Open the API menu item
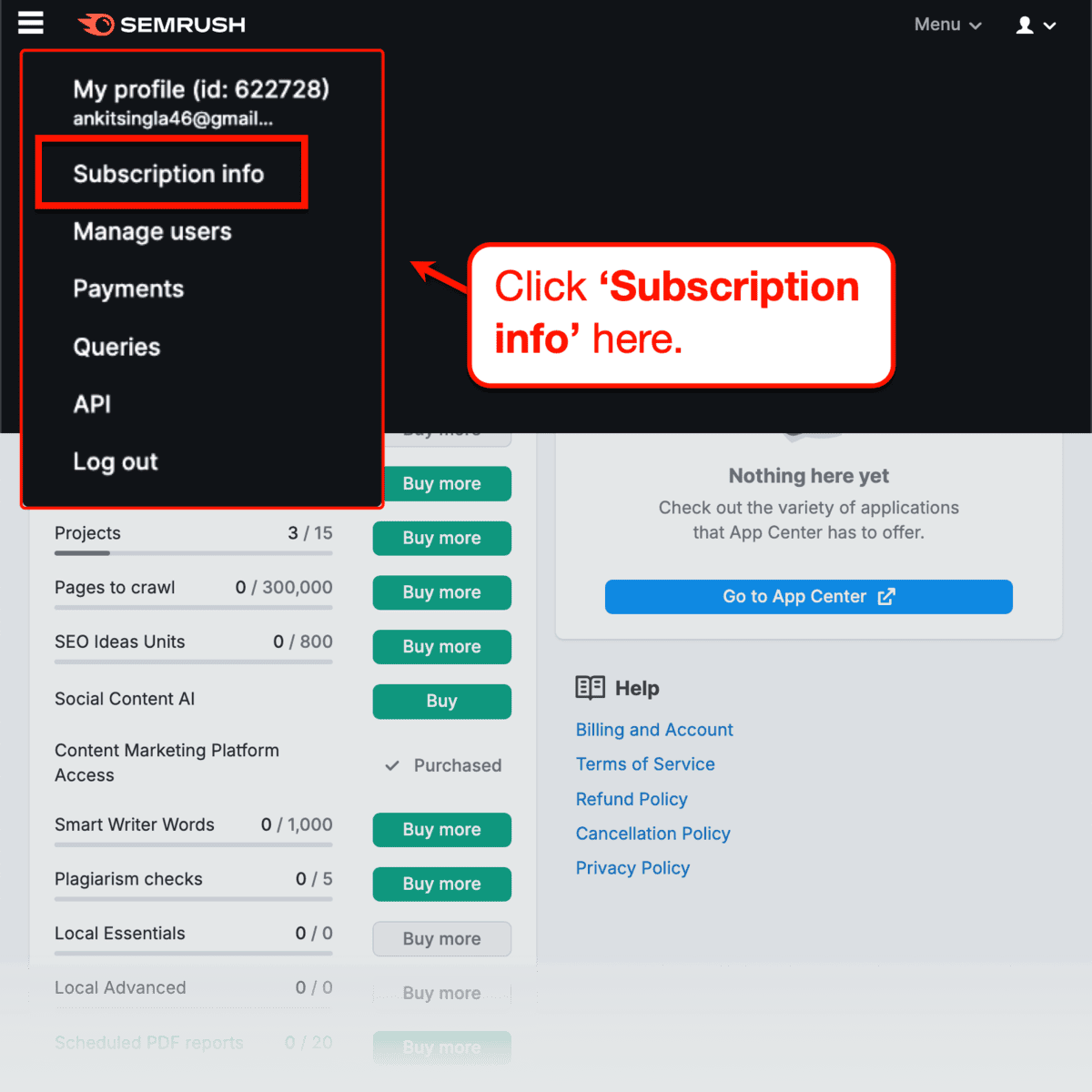This screenshot has width=1092, height=1092. [x=92, y=404]
